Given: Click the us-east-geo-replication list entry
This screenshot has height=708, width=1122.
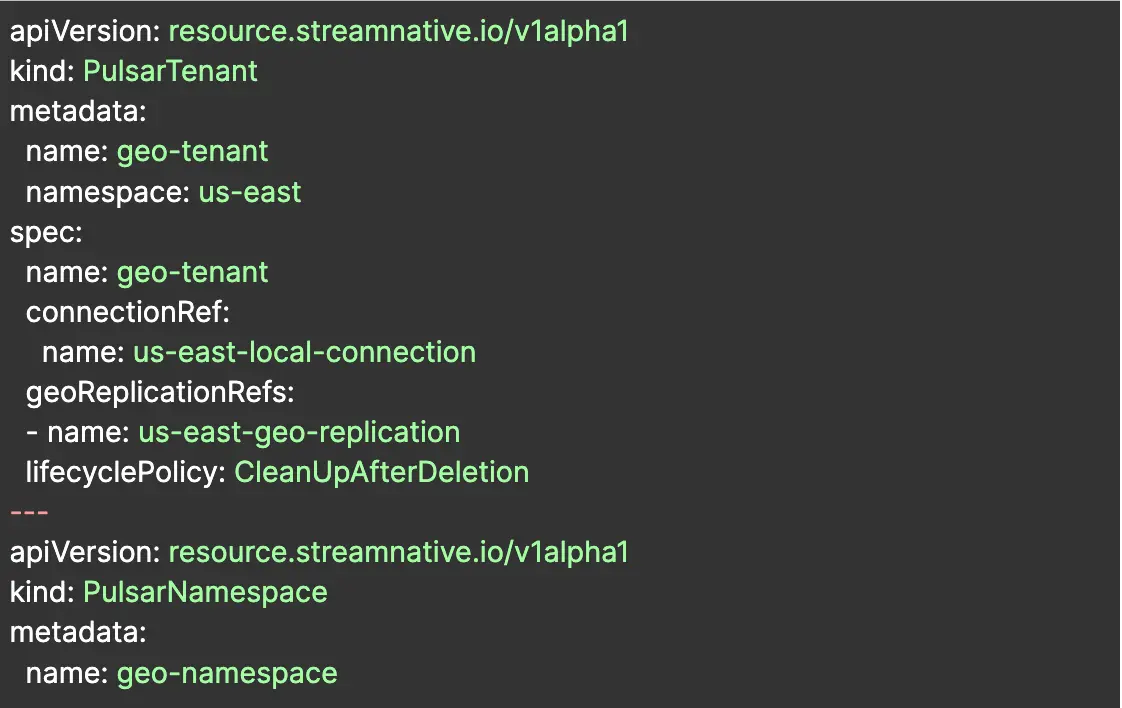Looking at the screenshot, I should tap(299, 432).
